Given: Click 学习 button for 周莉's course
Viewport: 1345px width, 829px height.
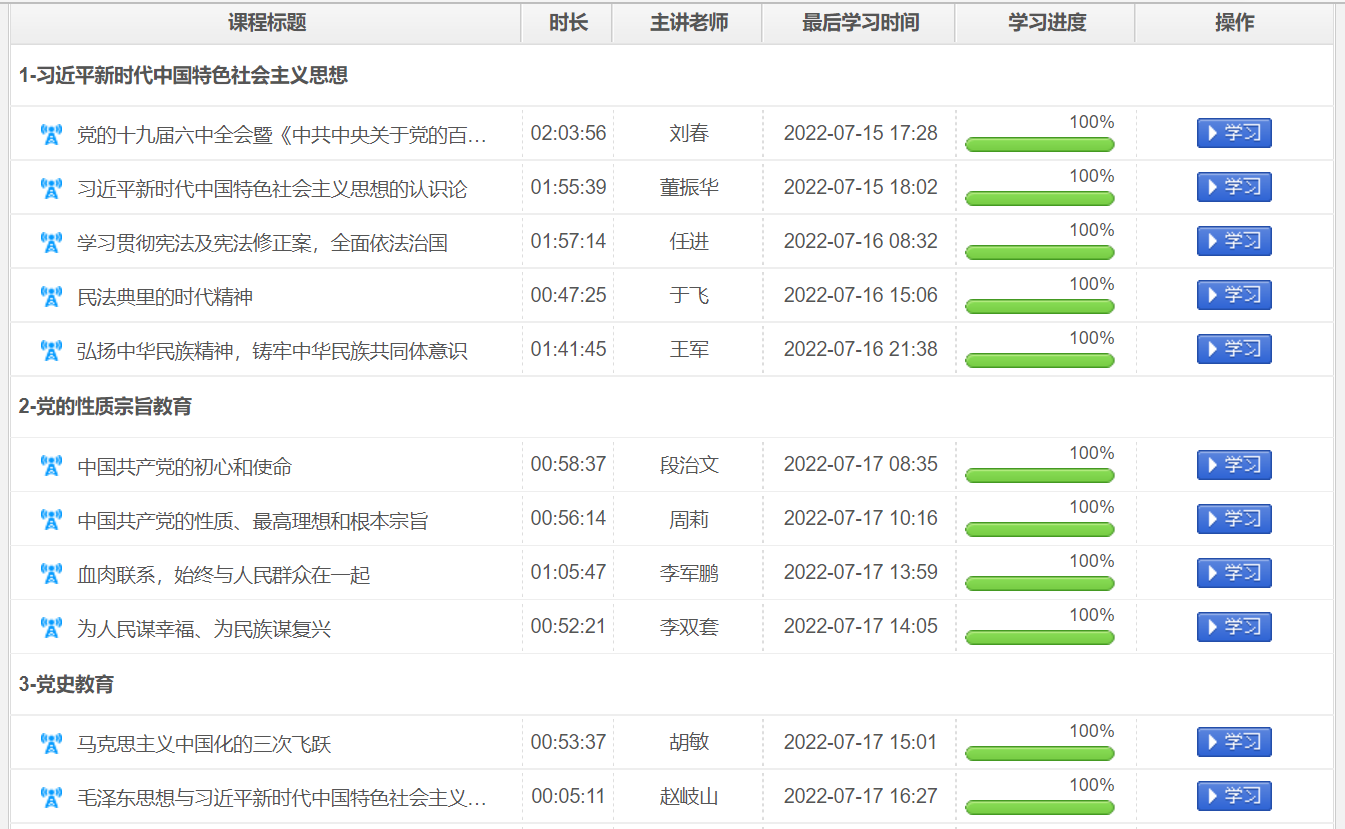Looking at the screenshot, I should [x=1234, y=519].
